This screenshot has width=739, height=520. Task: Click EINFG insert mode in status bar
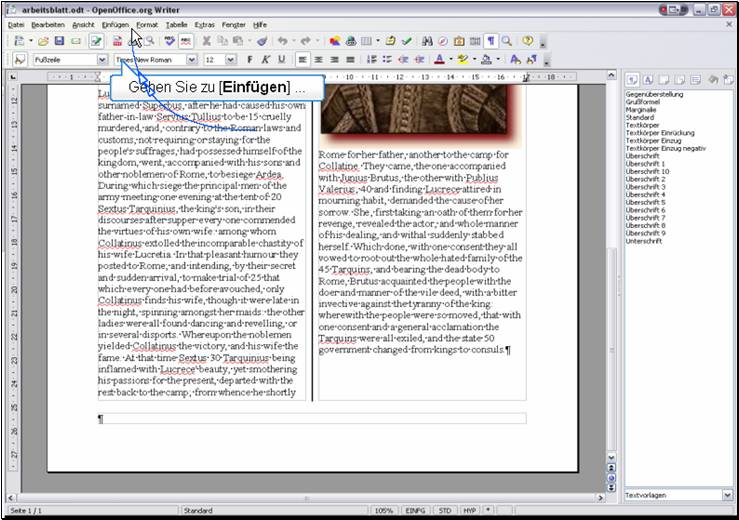tap(414, 510)
